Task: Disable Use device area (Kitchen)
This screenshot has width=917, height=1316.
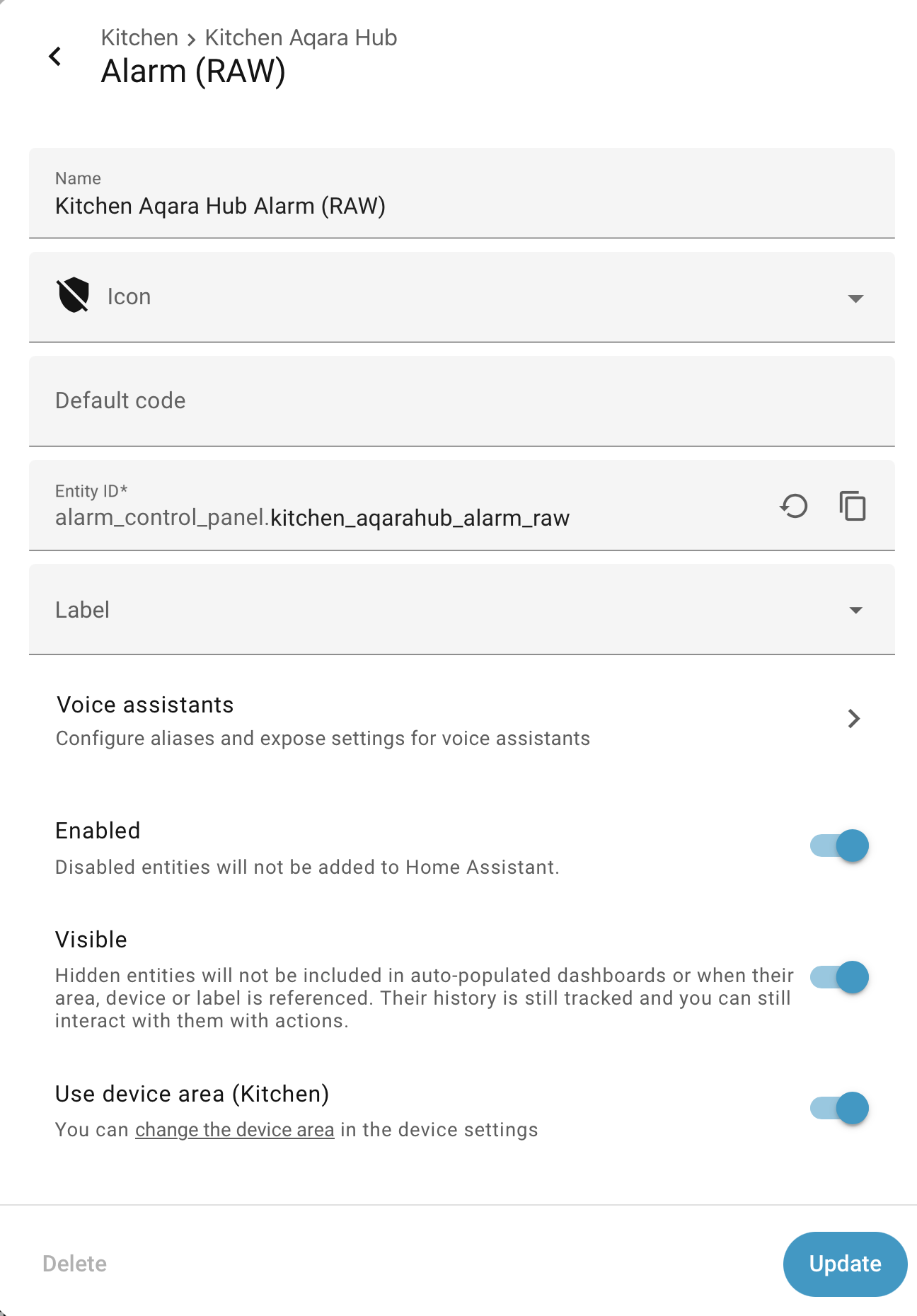Action: [839, 1108]
